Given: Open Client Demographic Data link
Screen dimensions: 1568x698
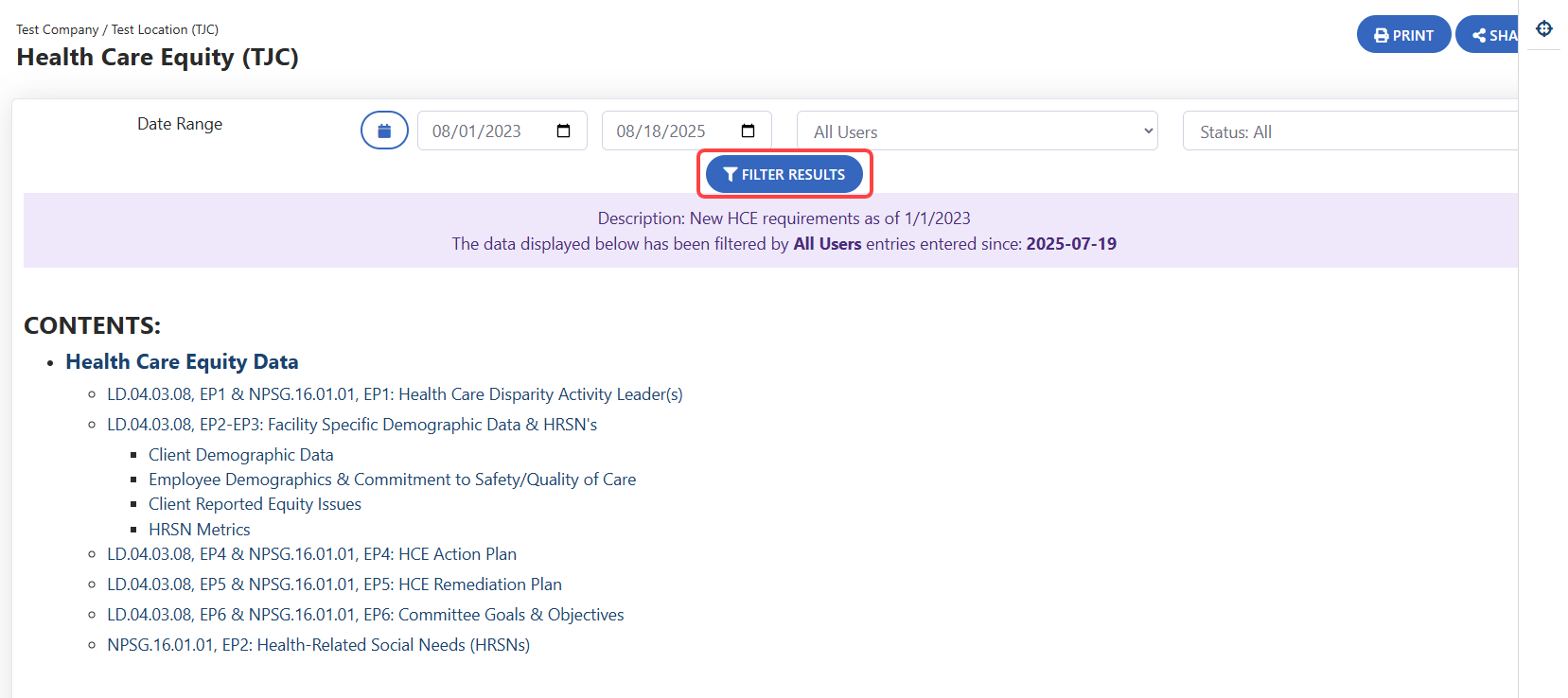Looking at the screenshot, I should [240, 455].
